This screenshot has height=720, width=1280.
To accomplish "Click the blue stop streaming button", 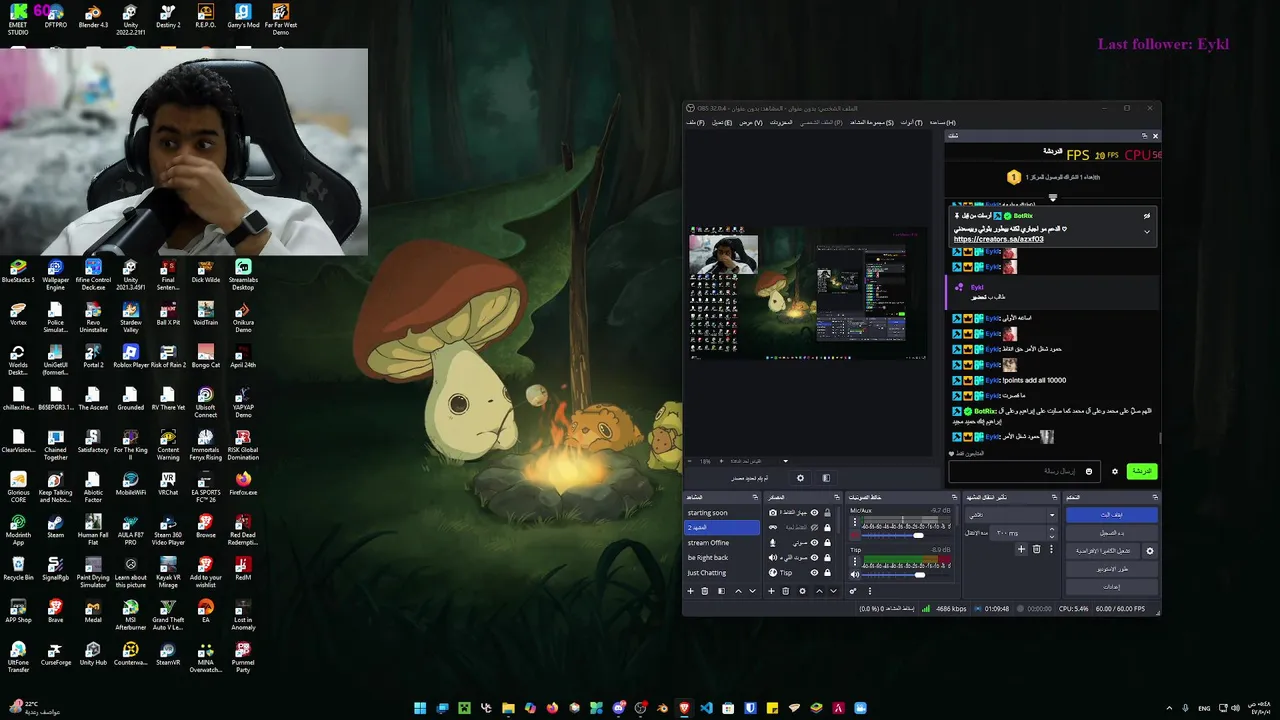I will (x=1112, y=515).
